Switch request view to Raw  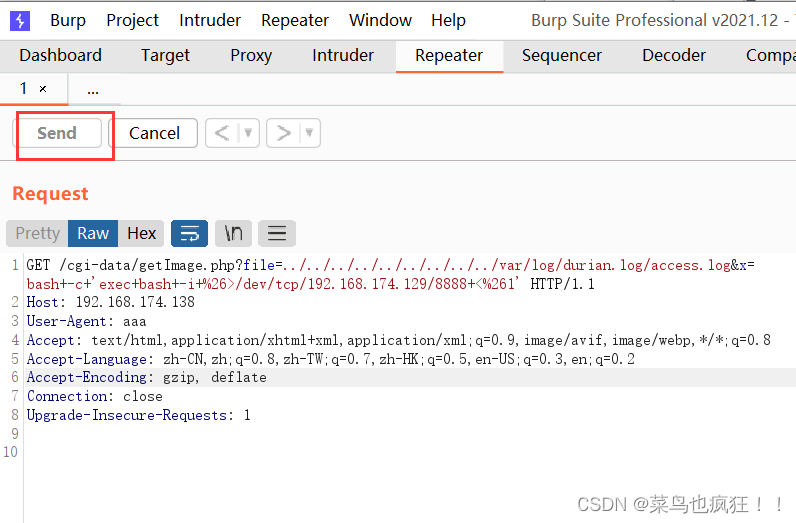93,233
